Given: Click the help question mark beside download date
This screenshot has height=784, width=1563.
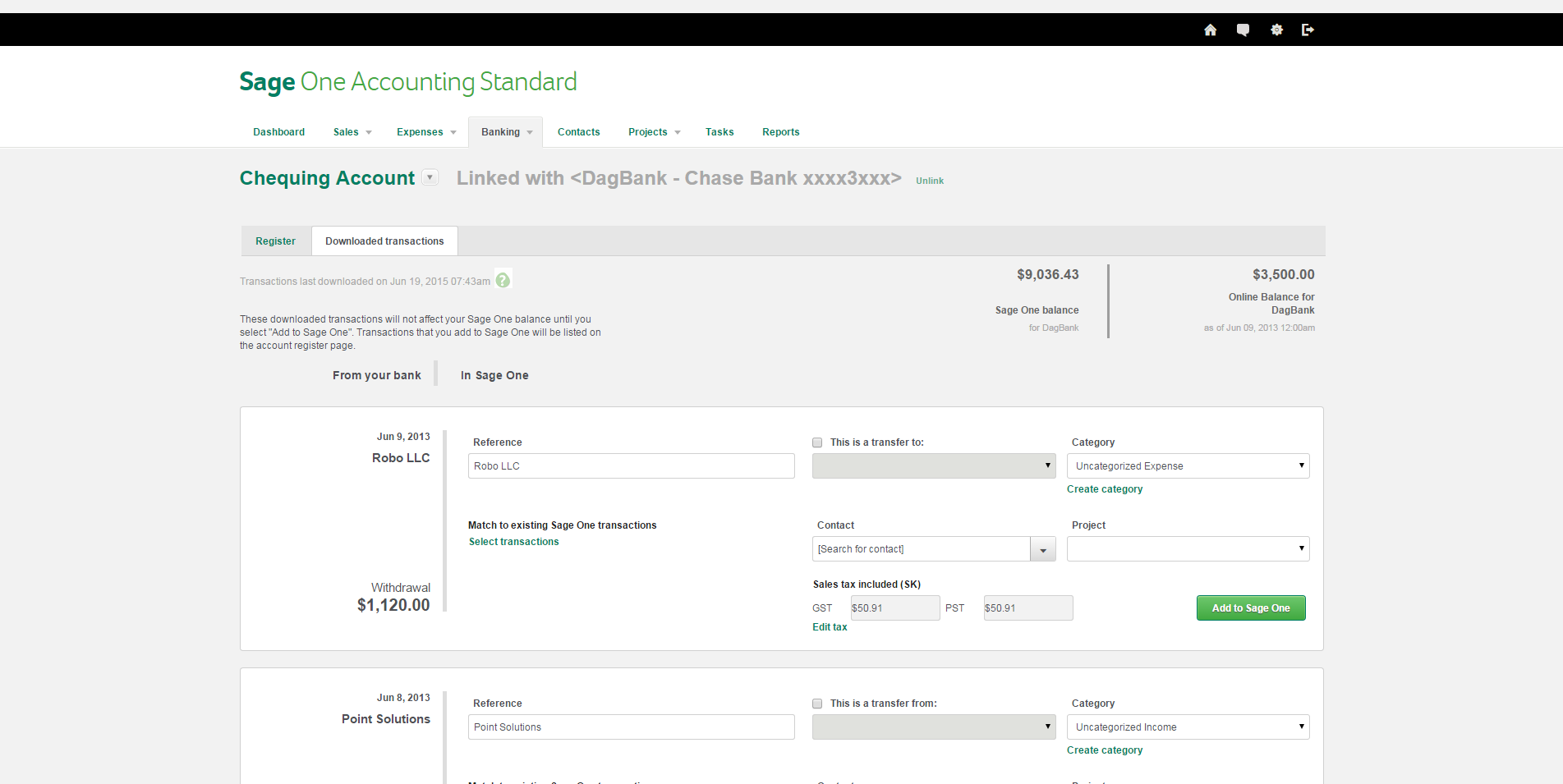Looking at the screenshot, I should 503,279.
